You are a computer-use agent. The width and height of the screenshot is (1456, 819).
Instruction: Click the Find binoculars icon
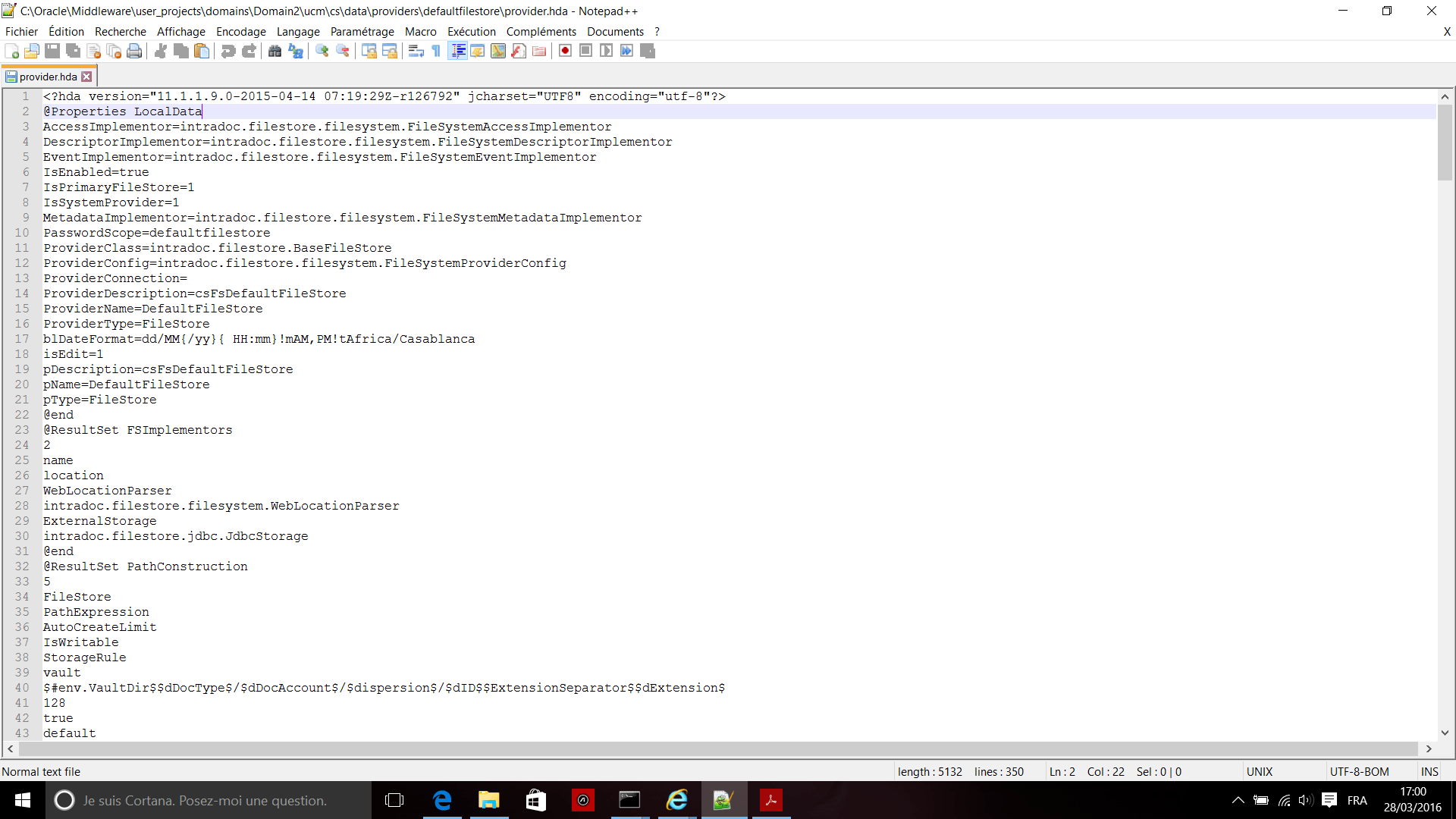pos(275,51)
